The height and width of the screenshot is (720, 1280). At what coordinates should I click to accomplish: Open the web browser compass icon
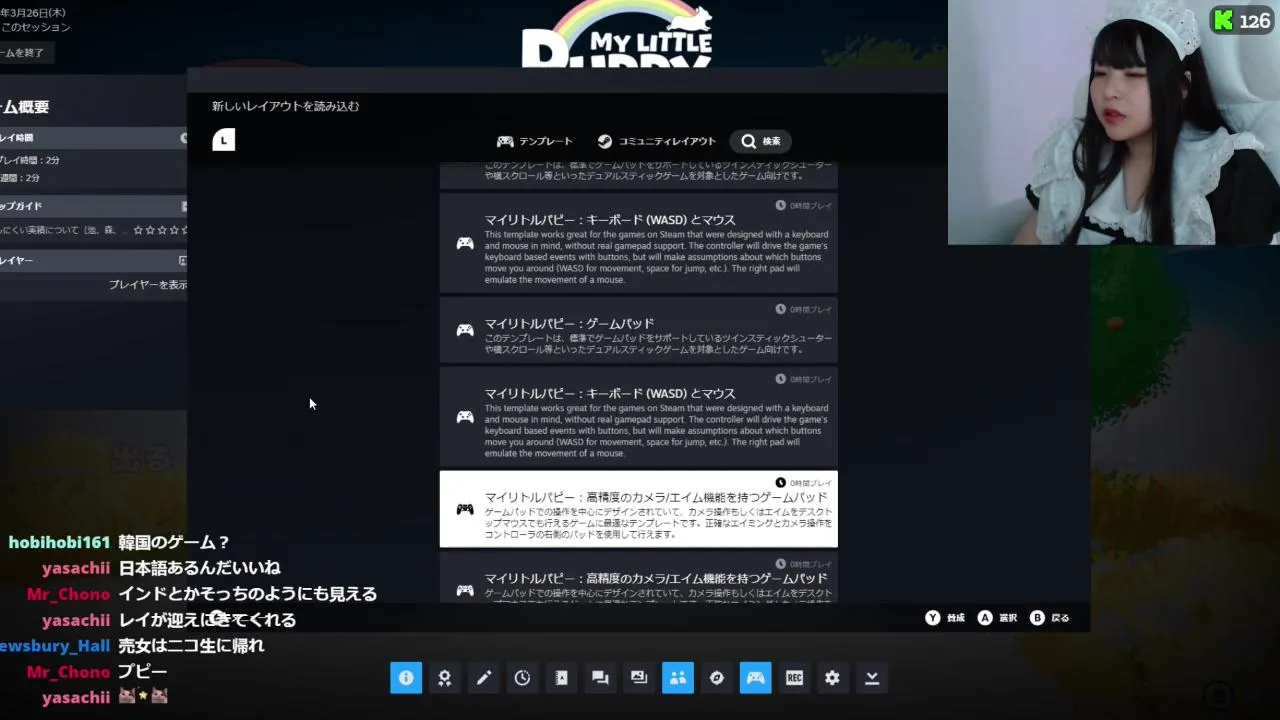(716, 678)
